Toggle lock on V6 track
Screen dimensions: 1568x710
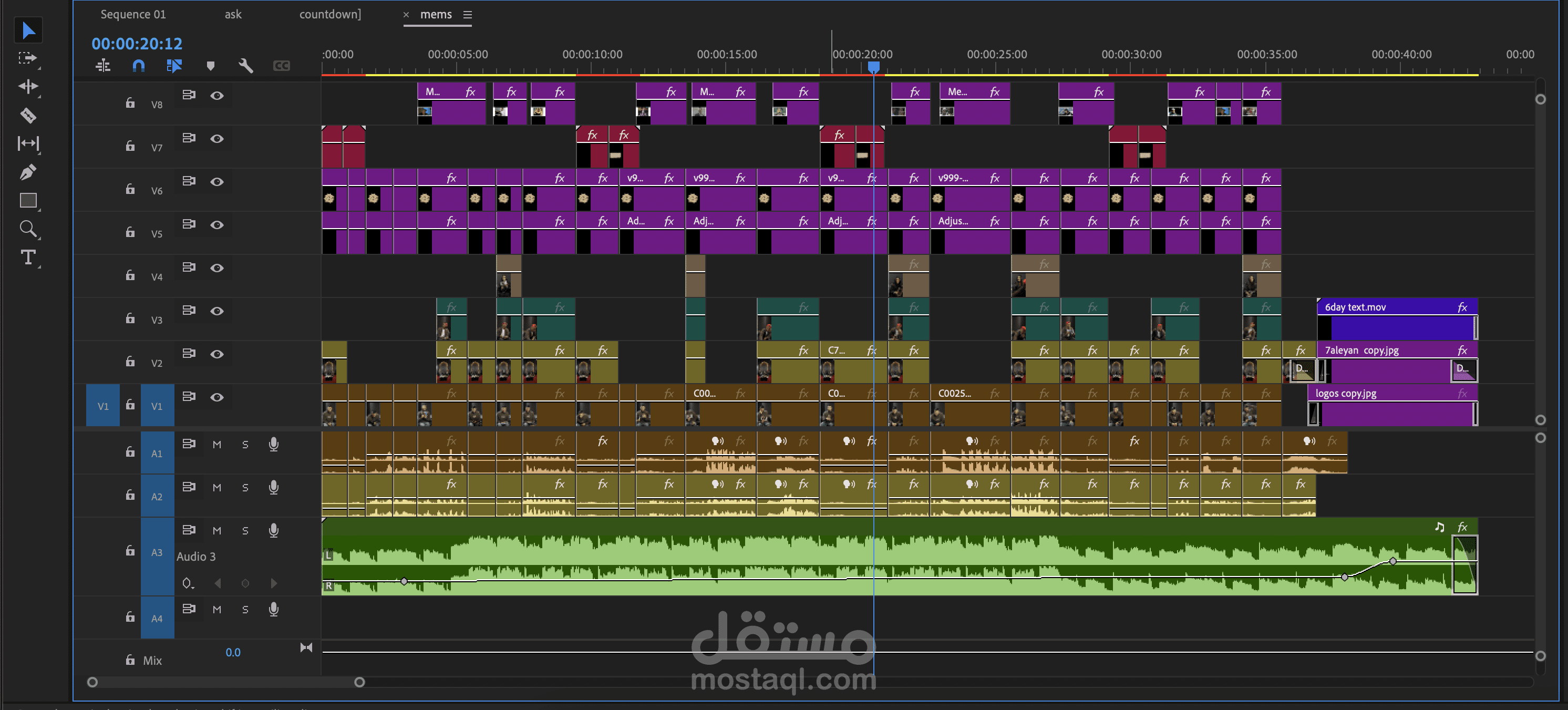point(130,189)
